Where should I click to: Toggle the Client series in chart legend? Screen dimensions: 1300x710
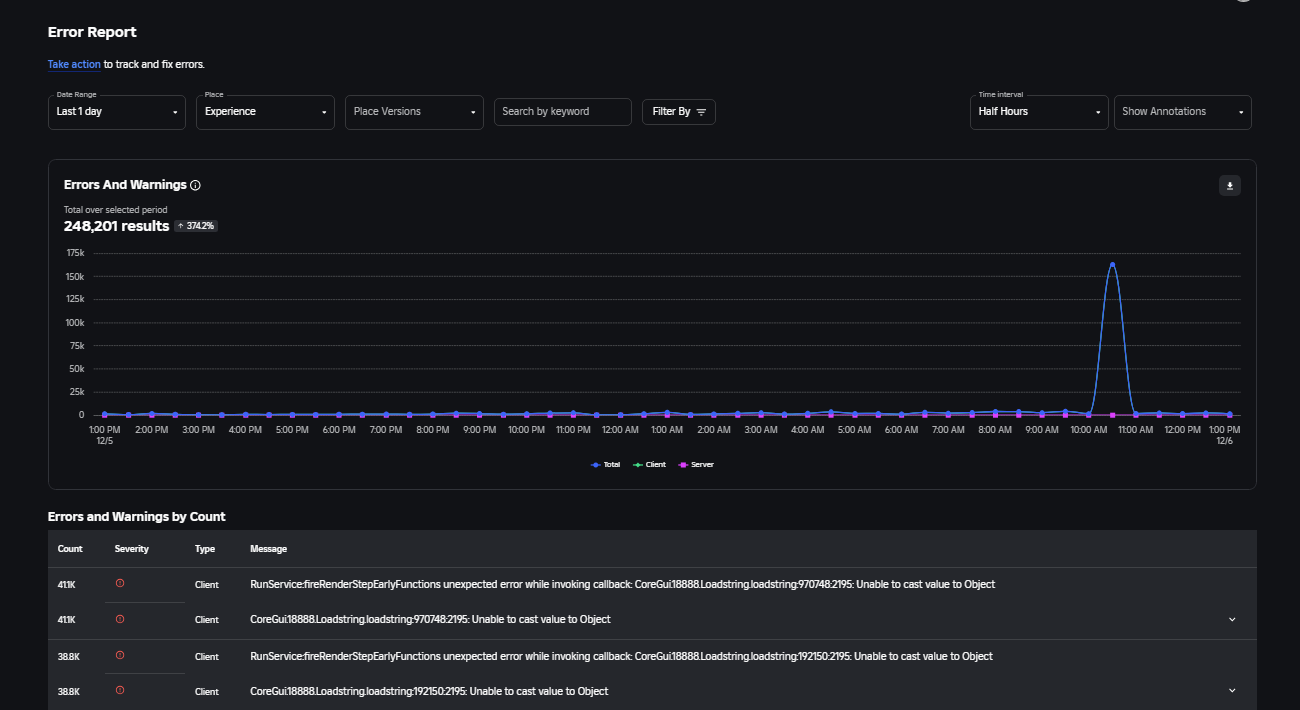(650, 465)
